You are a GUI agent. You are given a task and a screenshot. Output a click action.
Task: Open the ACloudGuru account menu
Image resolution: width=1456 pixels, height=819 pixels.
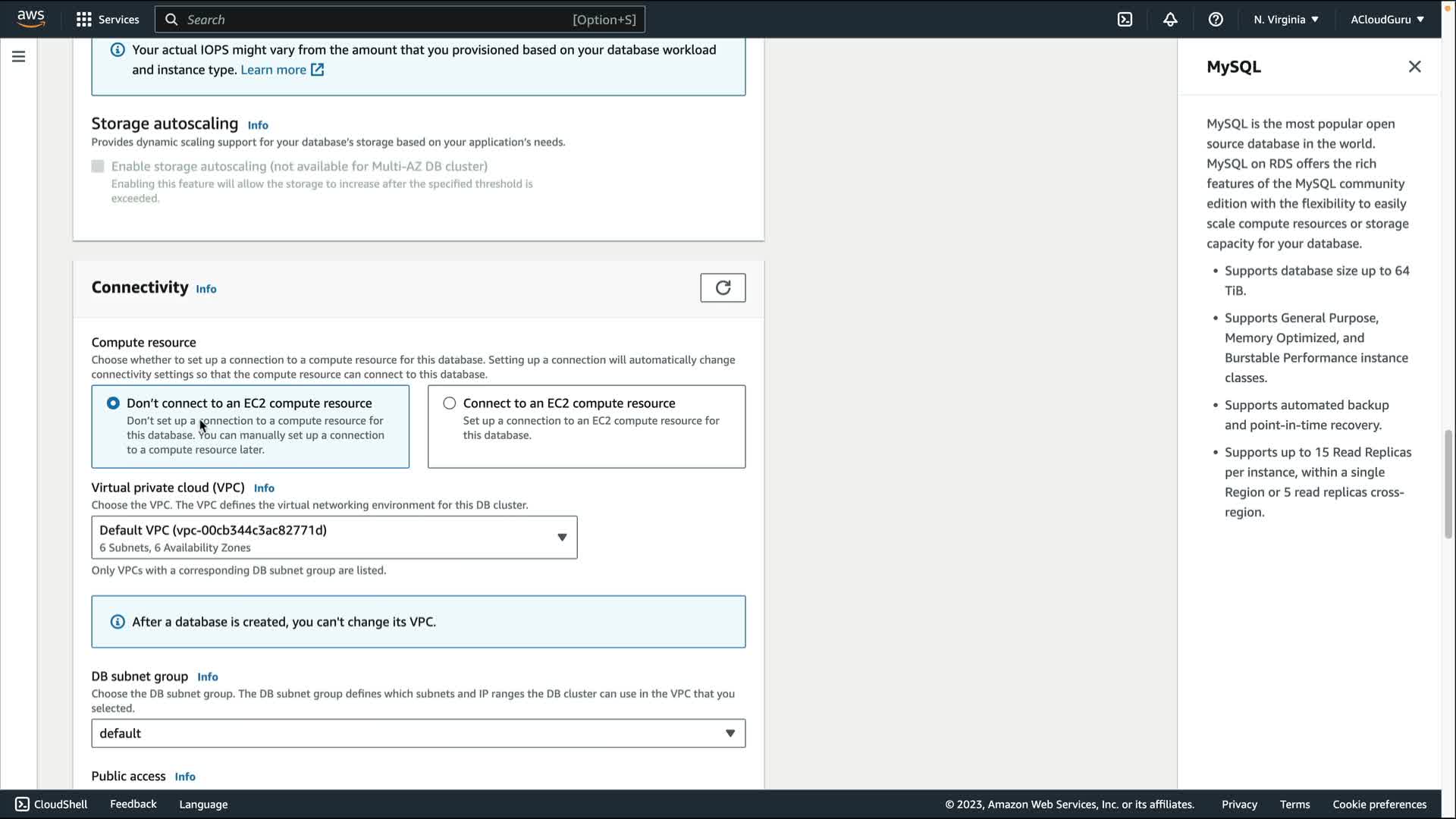[1387, 20]
